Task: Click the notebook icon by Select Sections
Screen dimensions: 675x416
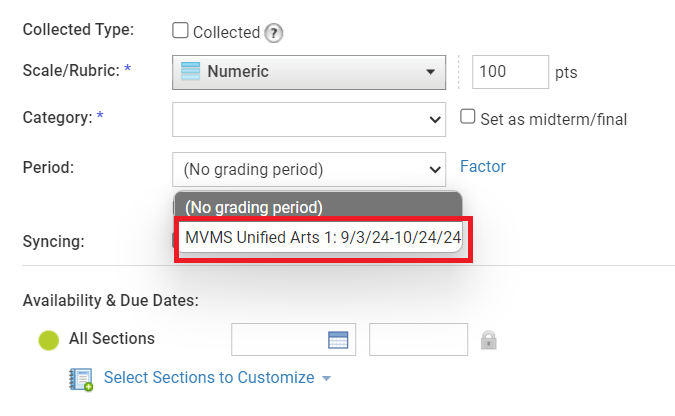Action: point(81,378)
